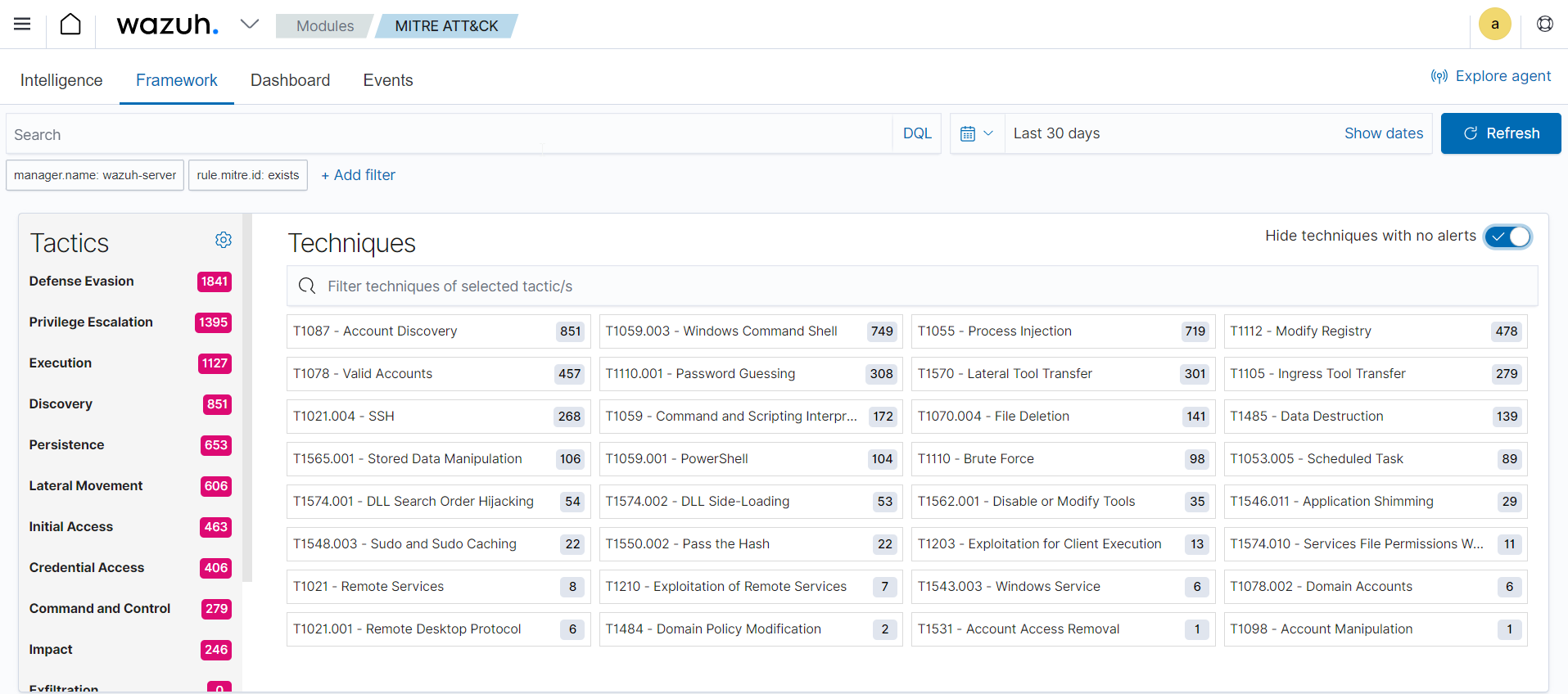The height and width of the screenshot is (694, 1568).
Task: Switch to the Framework tab
Action: click(x=177, y=80)
